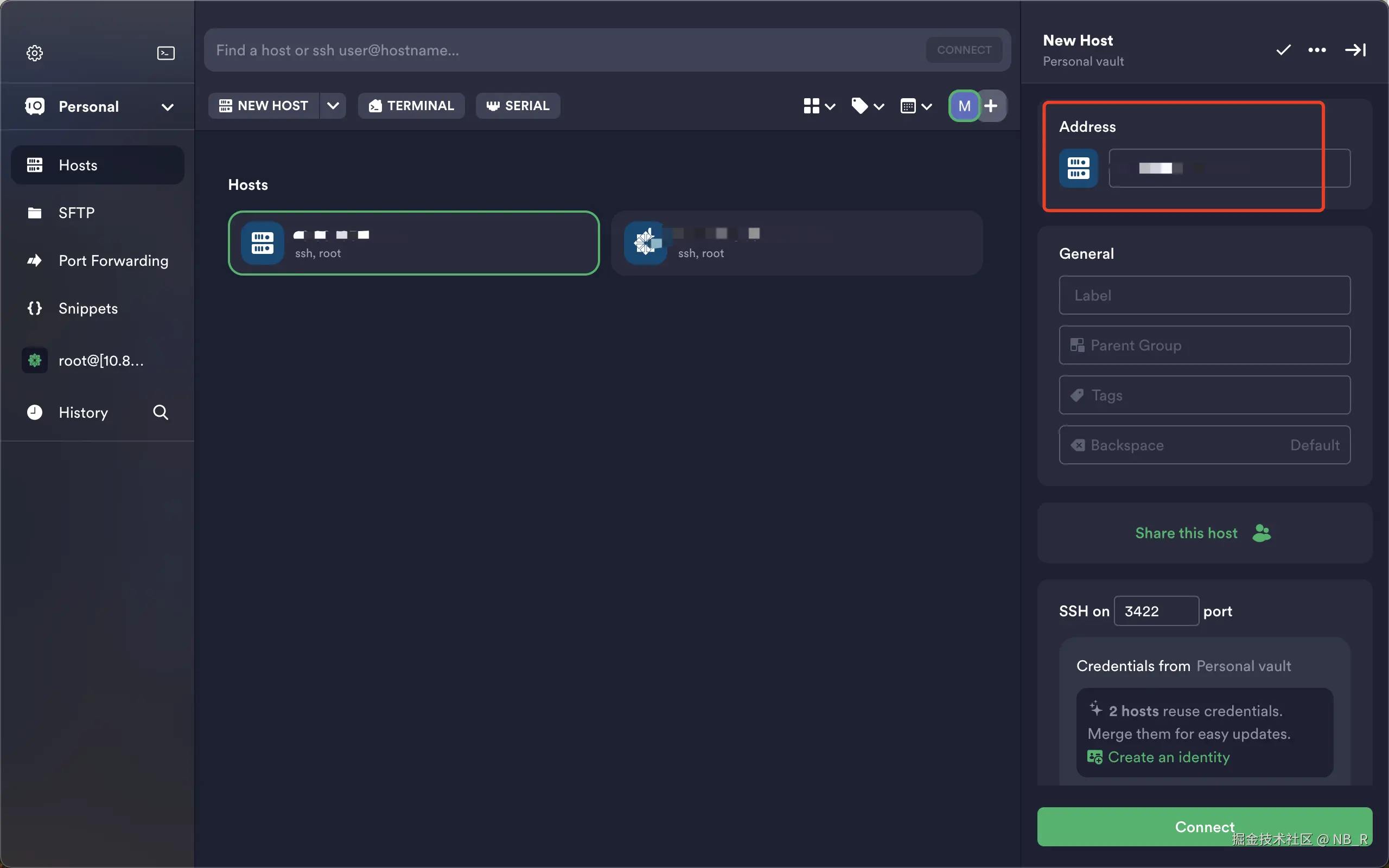The width and height of the screenshot is (1389, 868).
Task: Click the checkmark to save New Host
Action: point(1283,50)
